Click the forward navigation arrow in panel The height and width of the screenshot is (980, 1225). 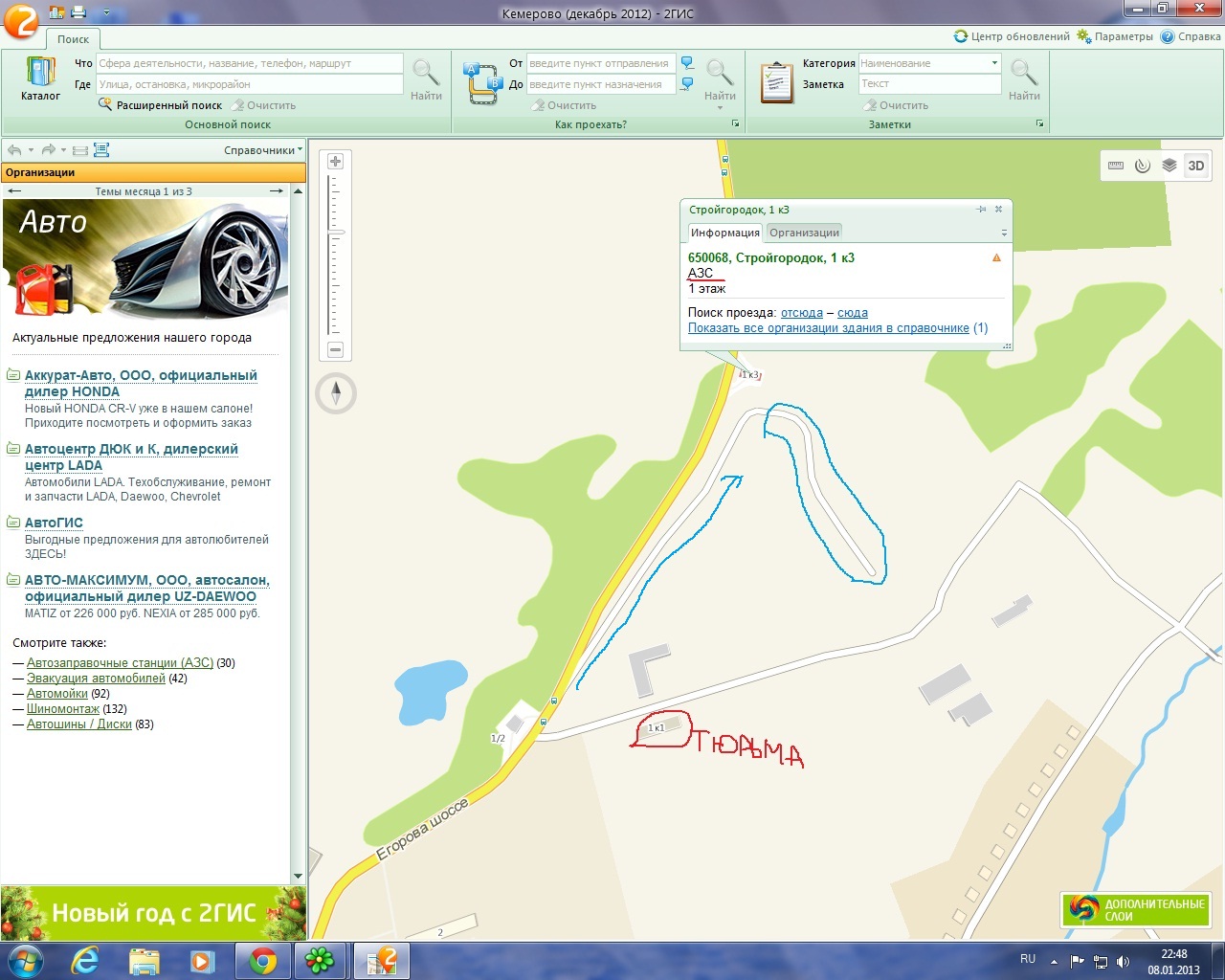point(48,150)
